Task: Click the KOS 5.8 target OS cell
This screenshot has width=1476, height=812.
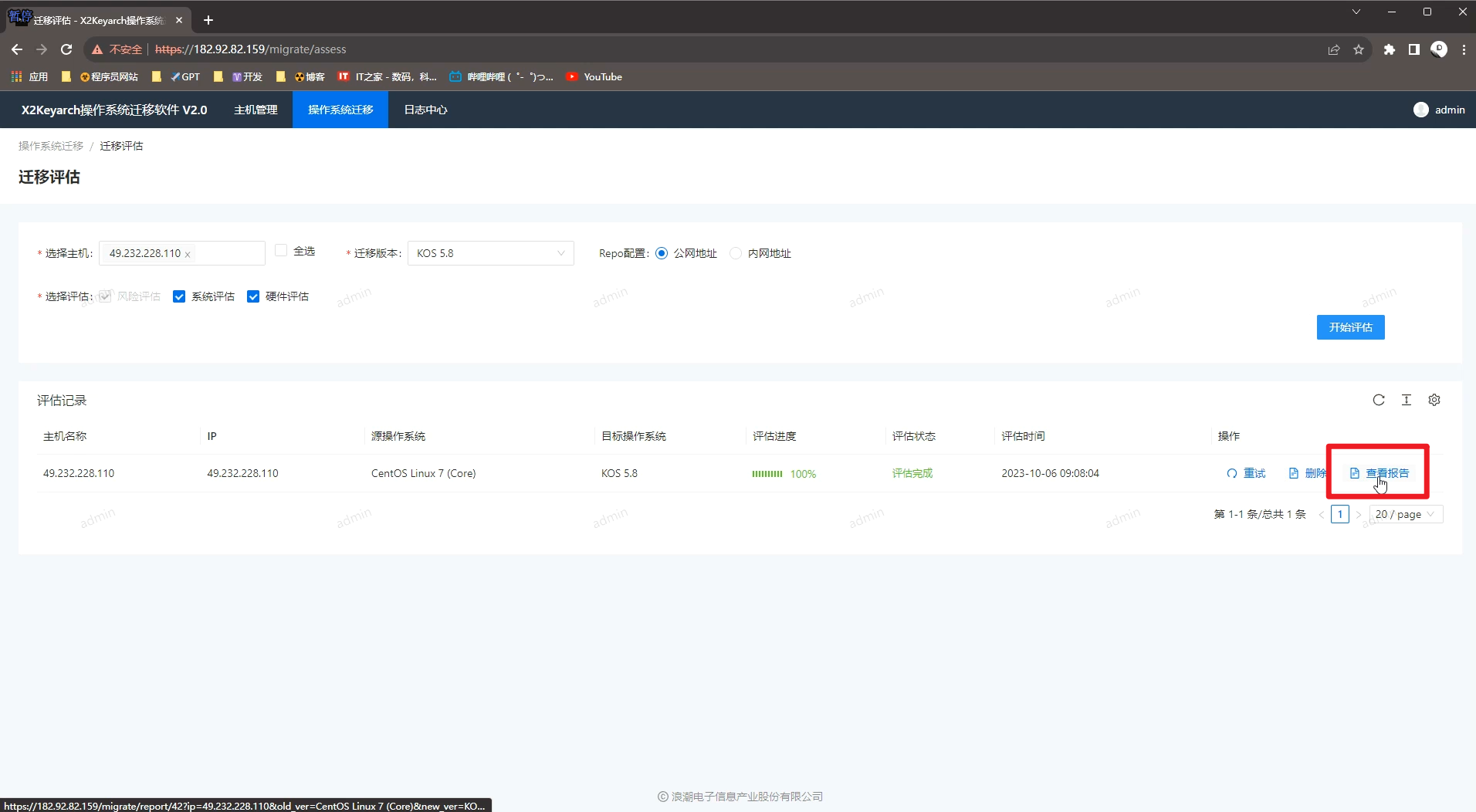Action: (x=619, y=473)
